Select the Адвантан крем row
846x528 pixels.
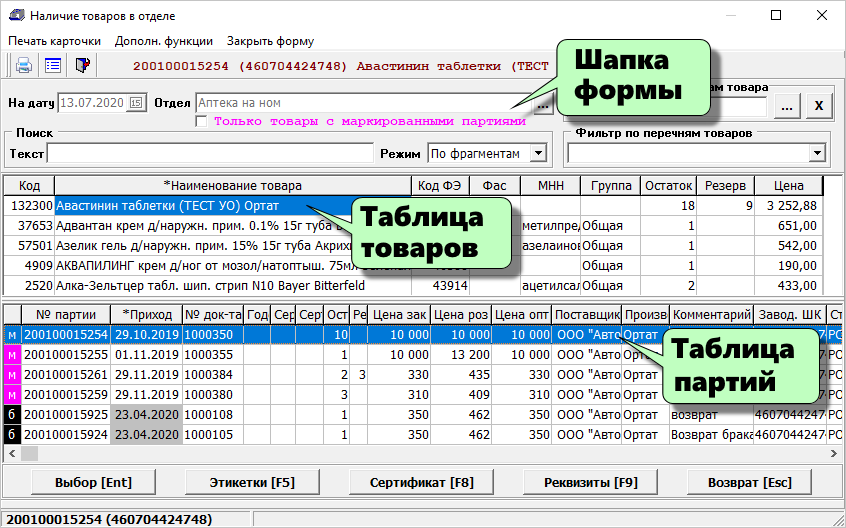[x=413, y=225]
